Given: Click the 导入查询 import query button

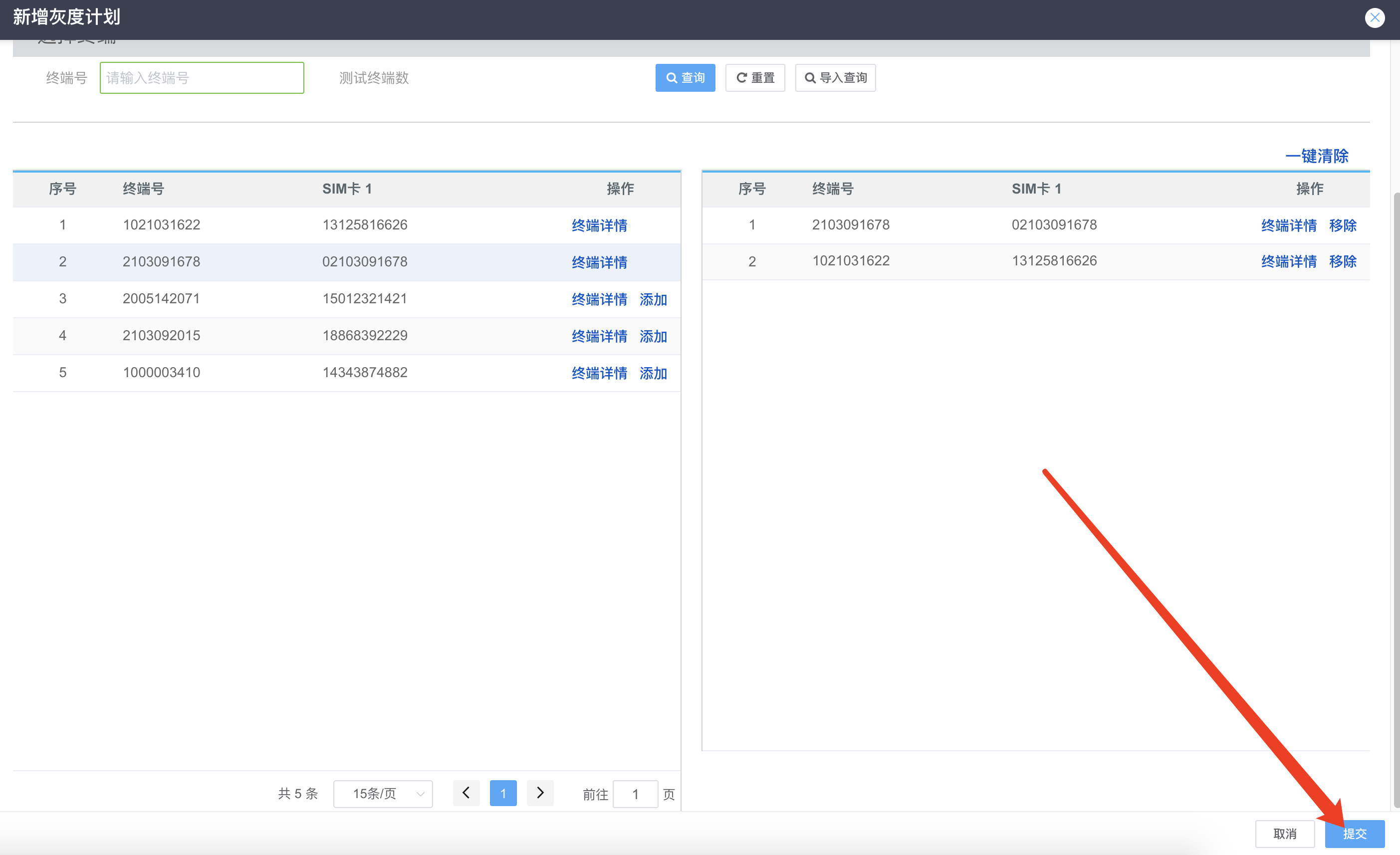Looking at the screenshot, I should click(x=835, y=78).
